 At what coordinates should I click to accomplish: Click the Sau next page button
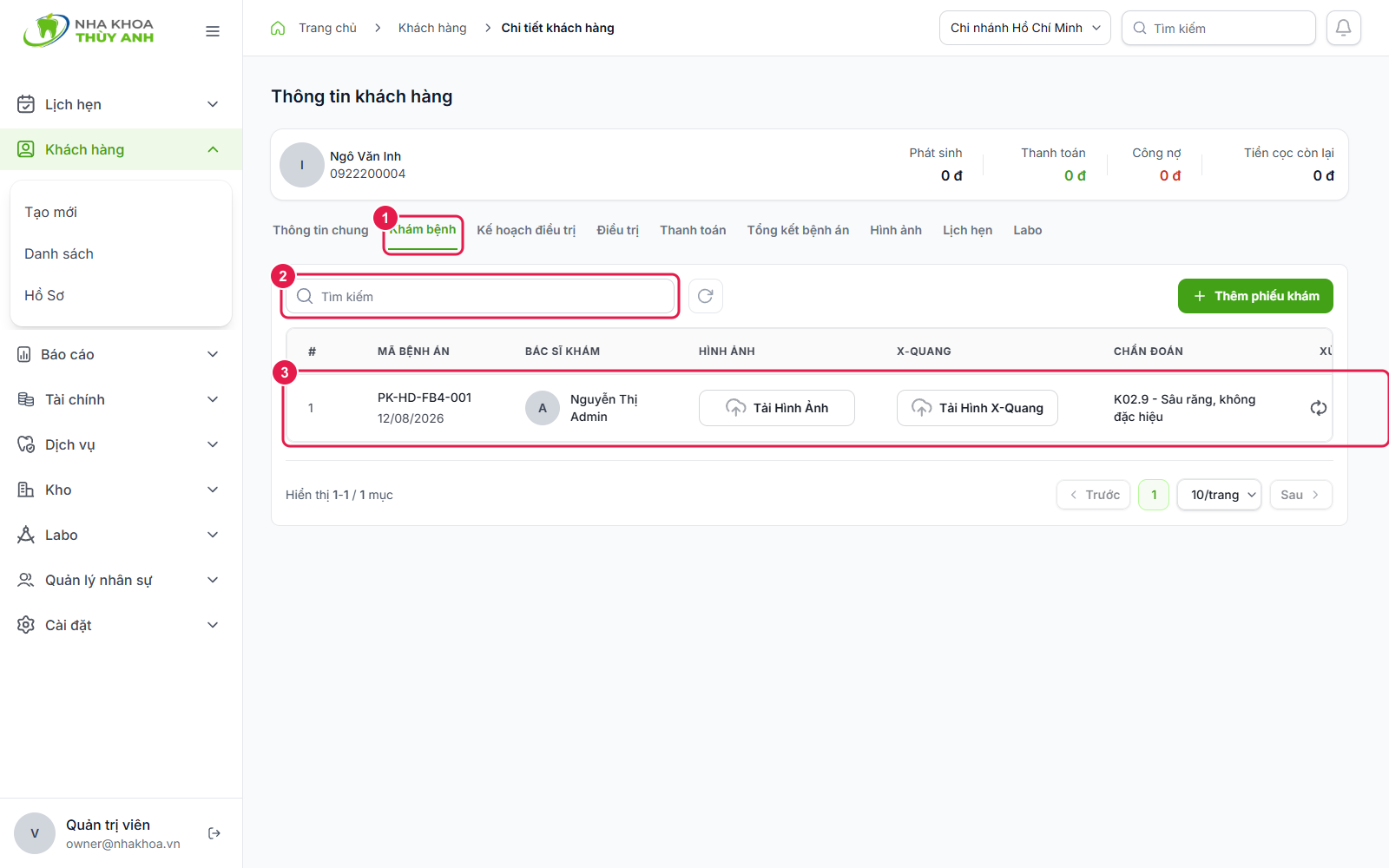pyautogui.click(x=1300, y=495)
